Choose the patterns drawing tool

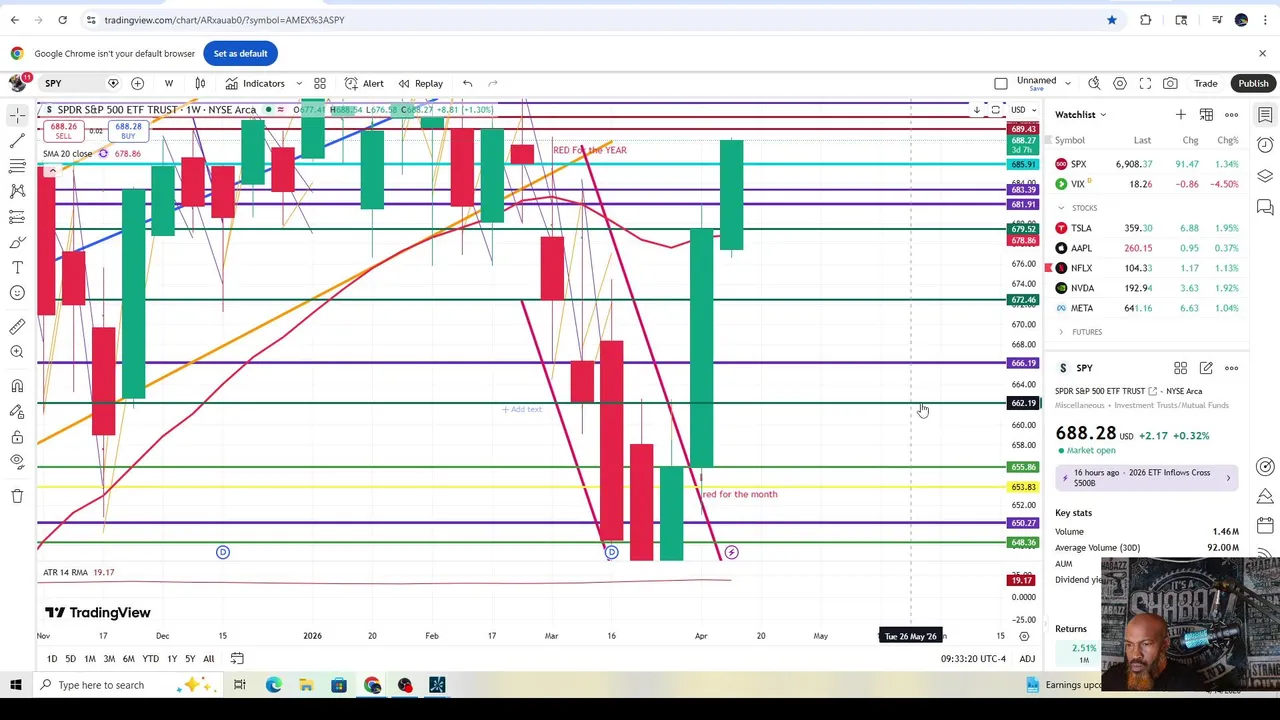click(x=17, y=190)
